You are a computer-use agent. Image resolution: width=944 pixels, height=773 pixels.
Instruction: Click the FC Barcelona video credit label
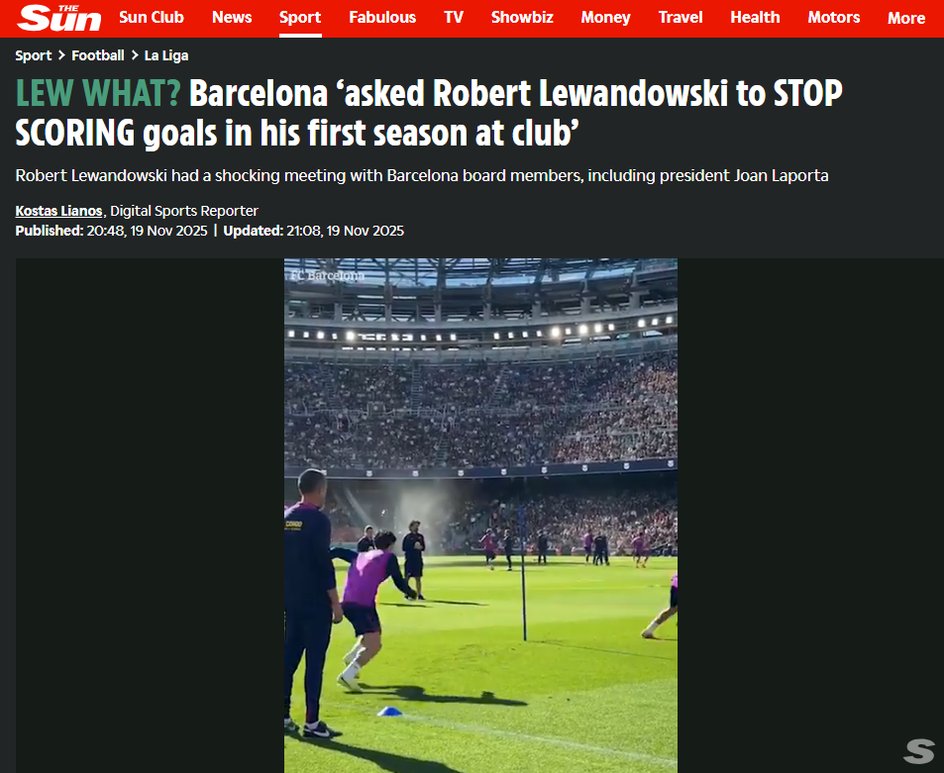click(327, 276)
